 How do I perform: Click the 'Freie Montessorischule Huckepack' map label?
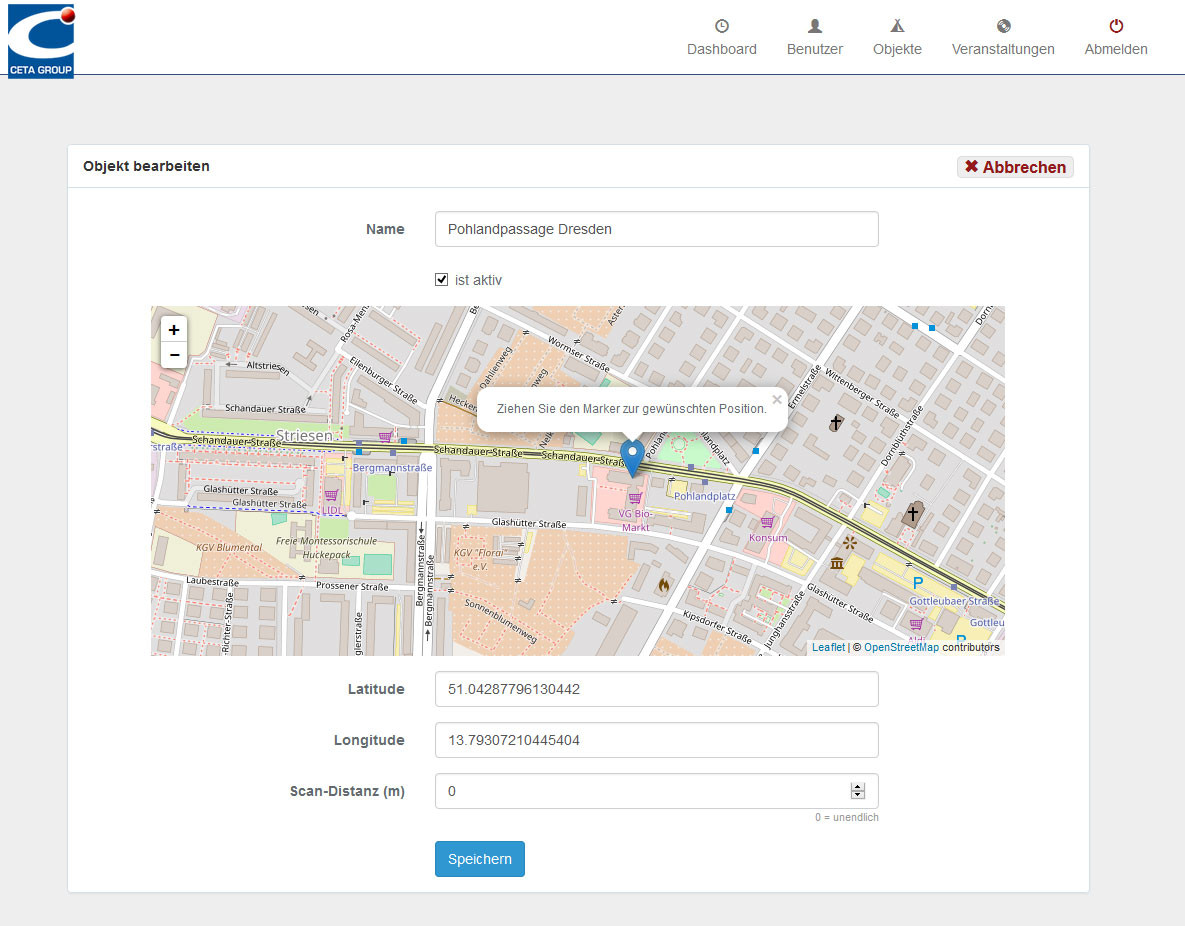pos(326,547)
